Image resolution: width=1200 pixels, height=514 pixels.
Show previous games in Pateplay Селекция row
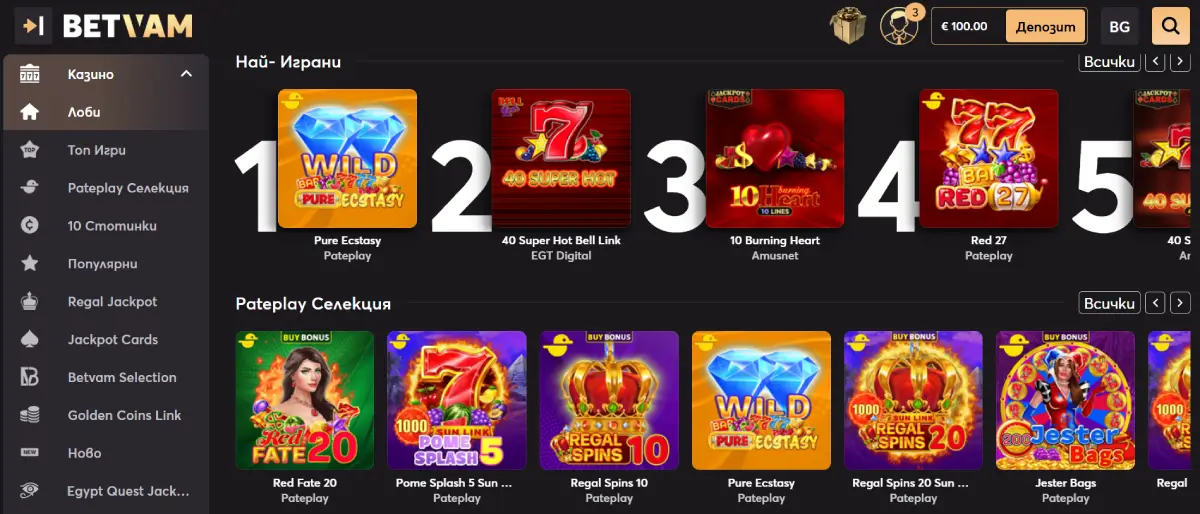point(1154,302)
